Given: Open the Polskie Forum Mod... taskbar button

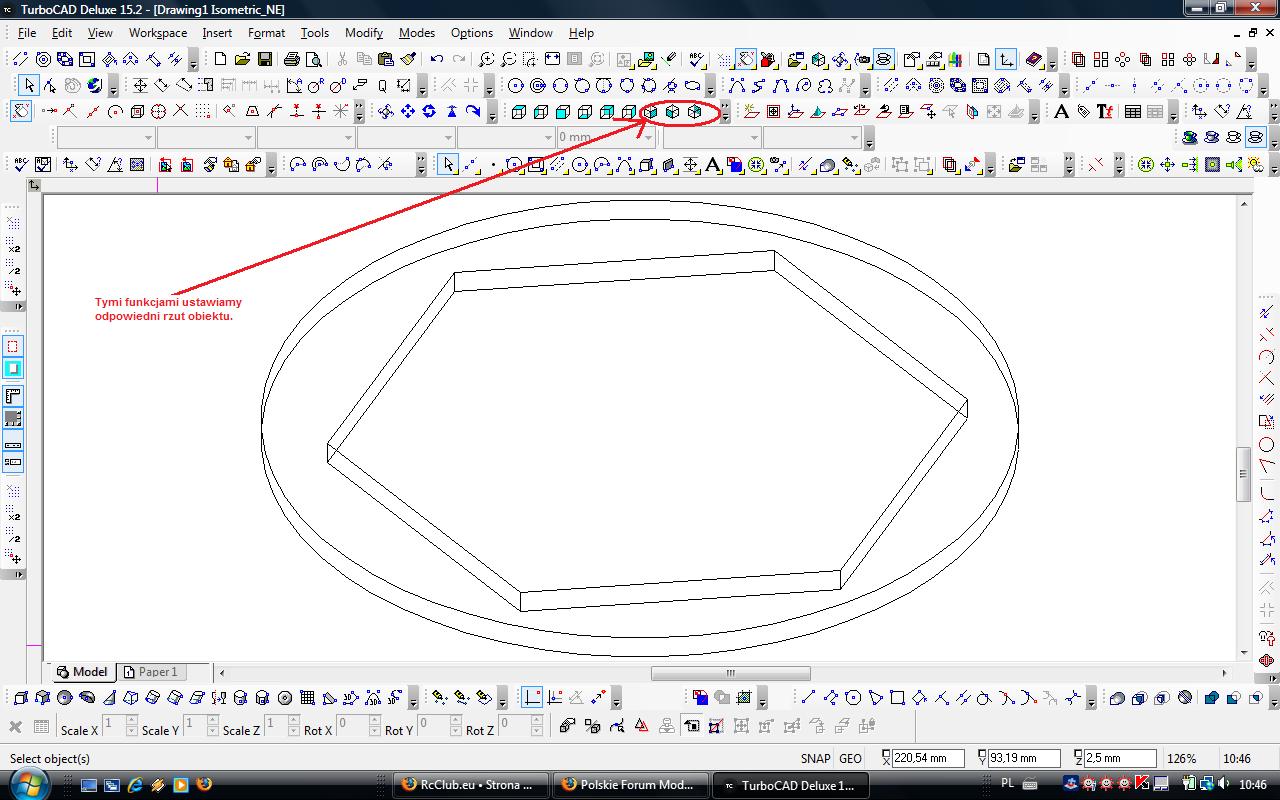Looking at the screenshot, I should pos(628,785).
